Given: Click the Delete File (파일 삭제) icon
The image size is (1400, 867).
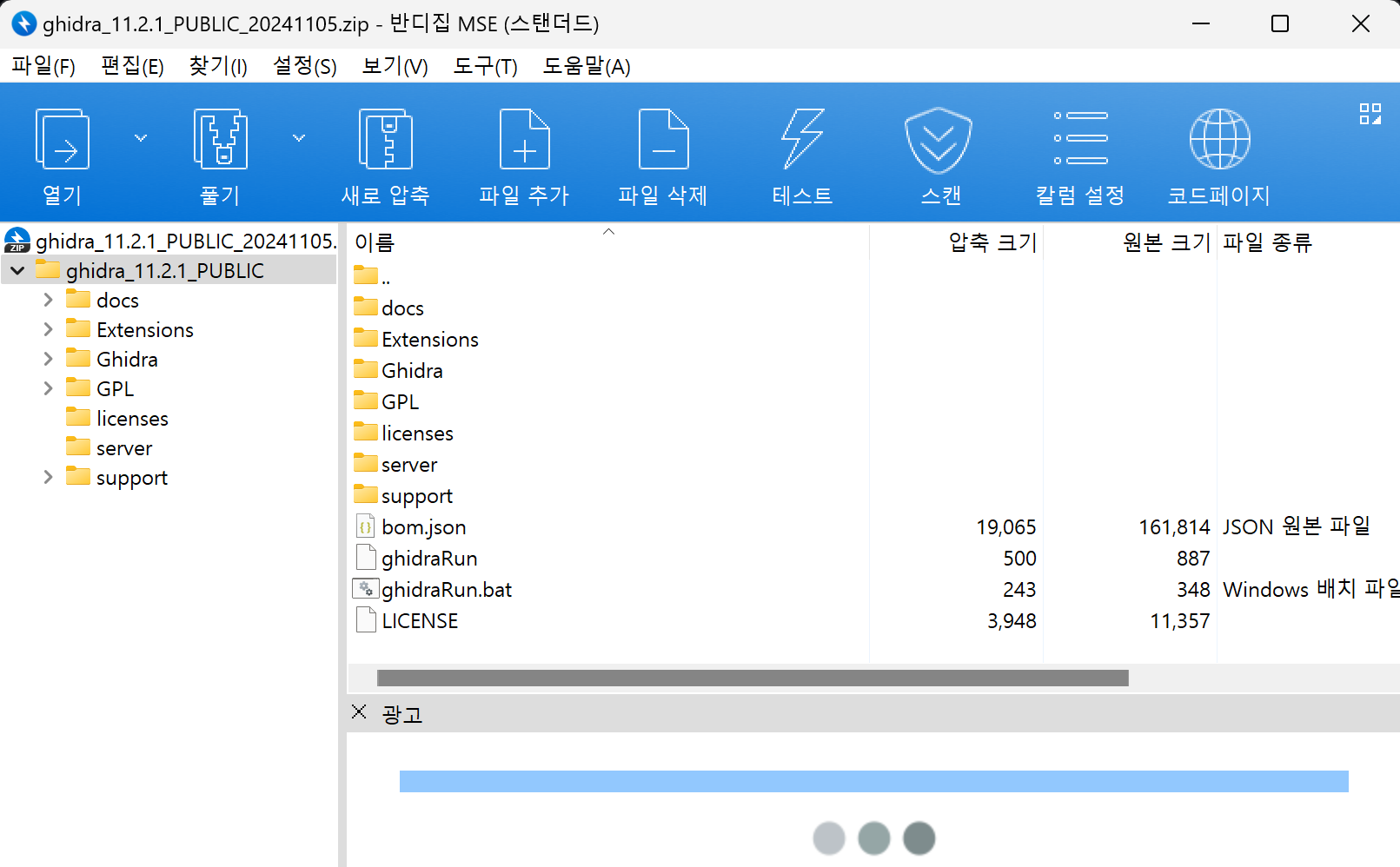Looking at the screenshot, I should coord(663,139).
